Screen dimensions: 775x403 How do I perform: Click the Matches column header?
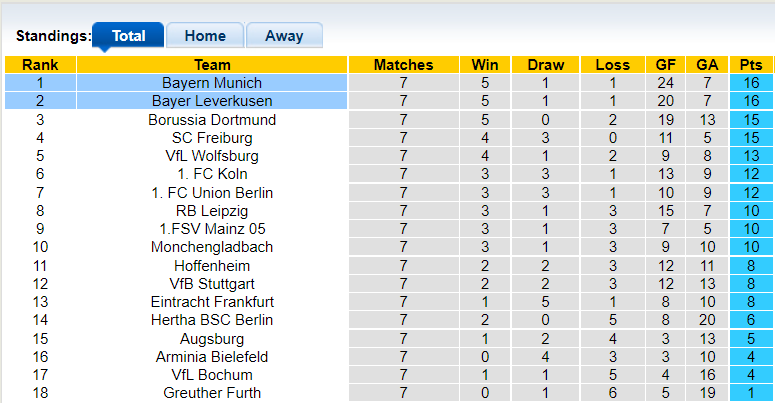403,65
